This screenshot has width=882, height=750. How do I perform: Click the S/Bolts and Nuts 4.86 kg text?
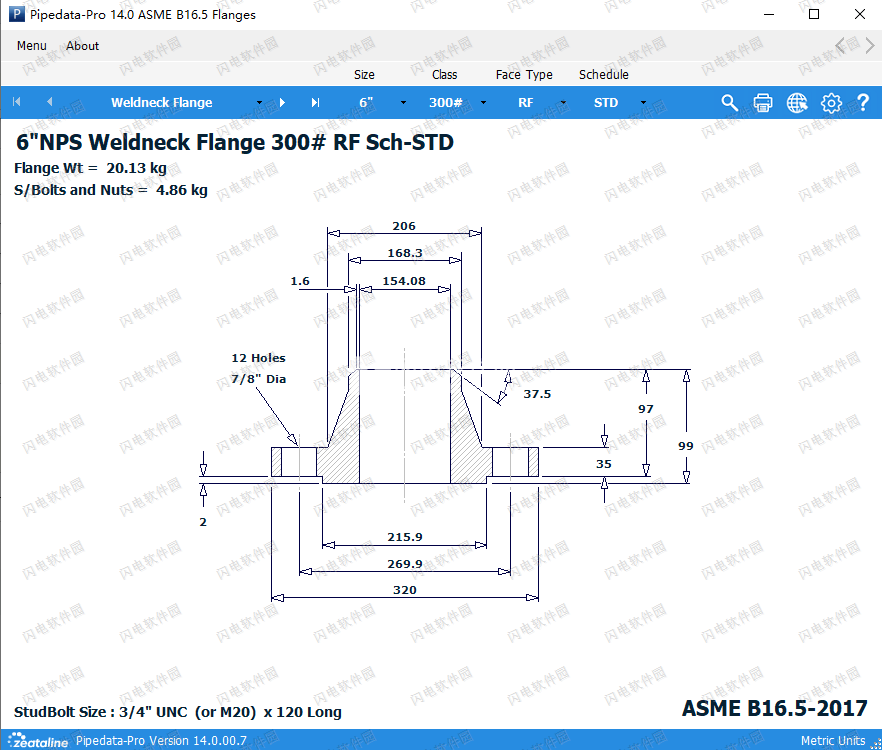click(111, 190)
